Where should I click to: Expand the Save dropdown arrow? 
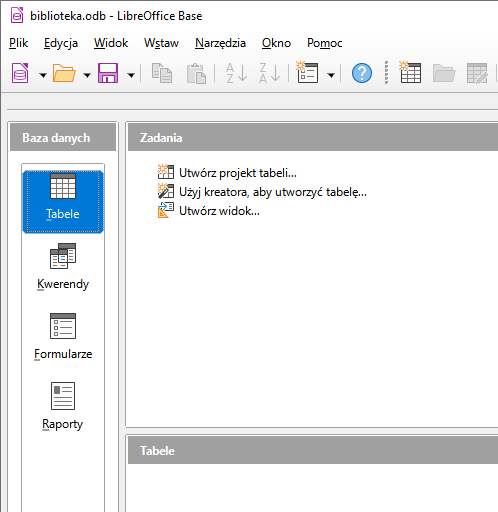tap(131, 75)
